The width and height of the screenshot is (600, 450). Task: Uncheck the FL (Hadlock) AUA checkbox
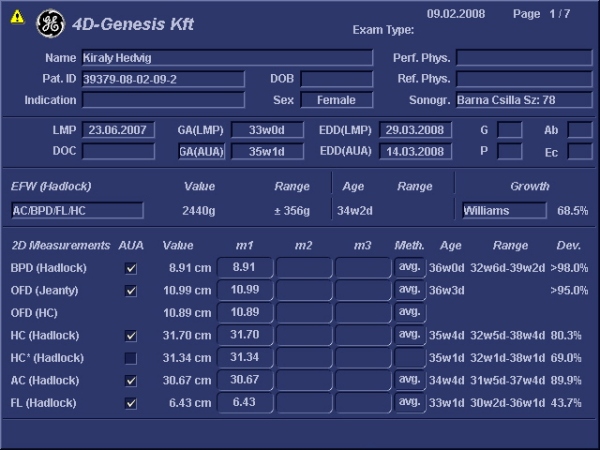point(131,402)
